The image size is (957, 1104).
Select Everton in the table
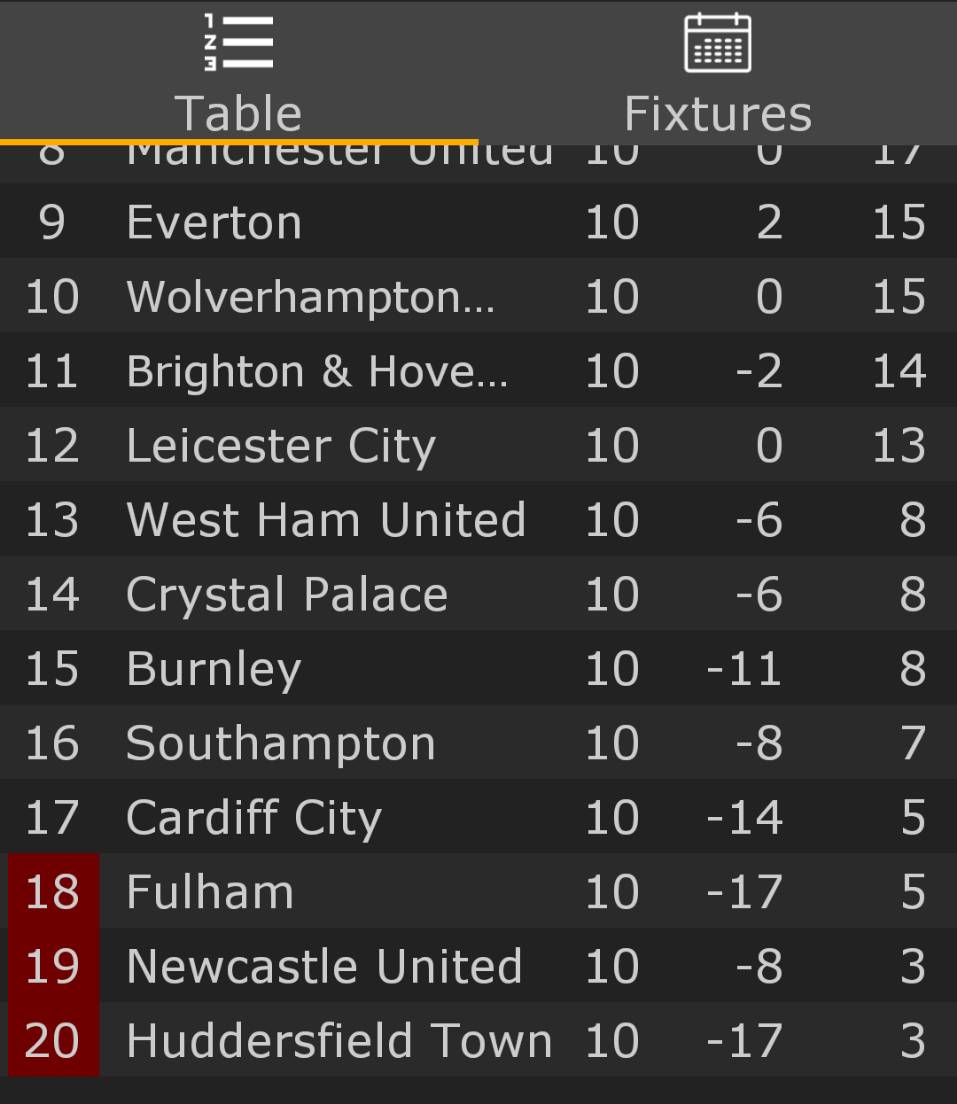tap(214, 222)
